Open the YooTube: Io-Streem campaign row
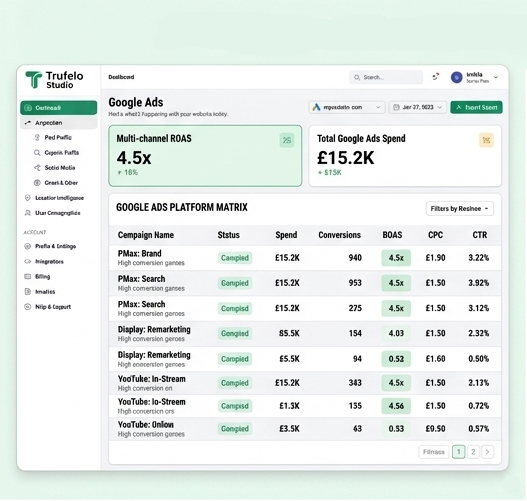The image size is (527, 501). (305, 406)
